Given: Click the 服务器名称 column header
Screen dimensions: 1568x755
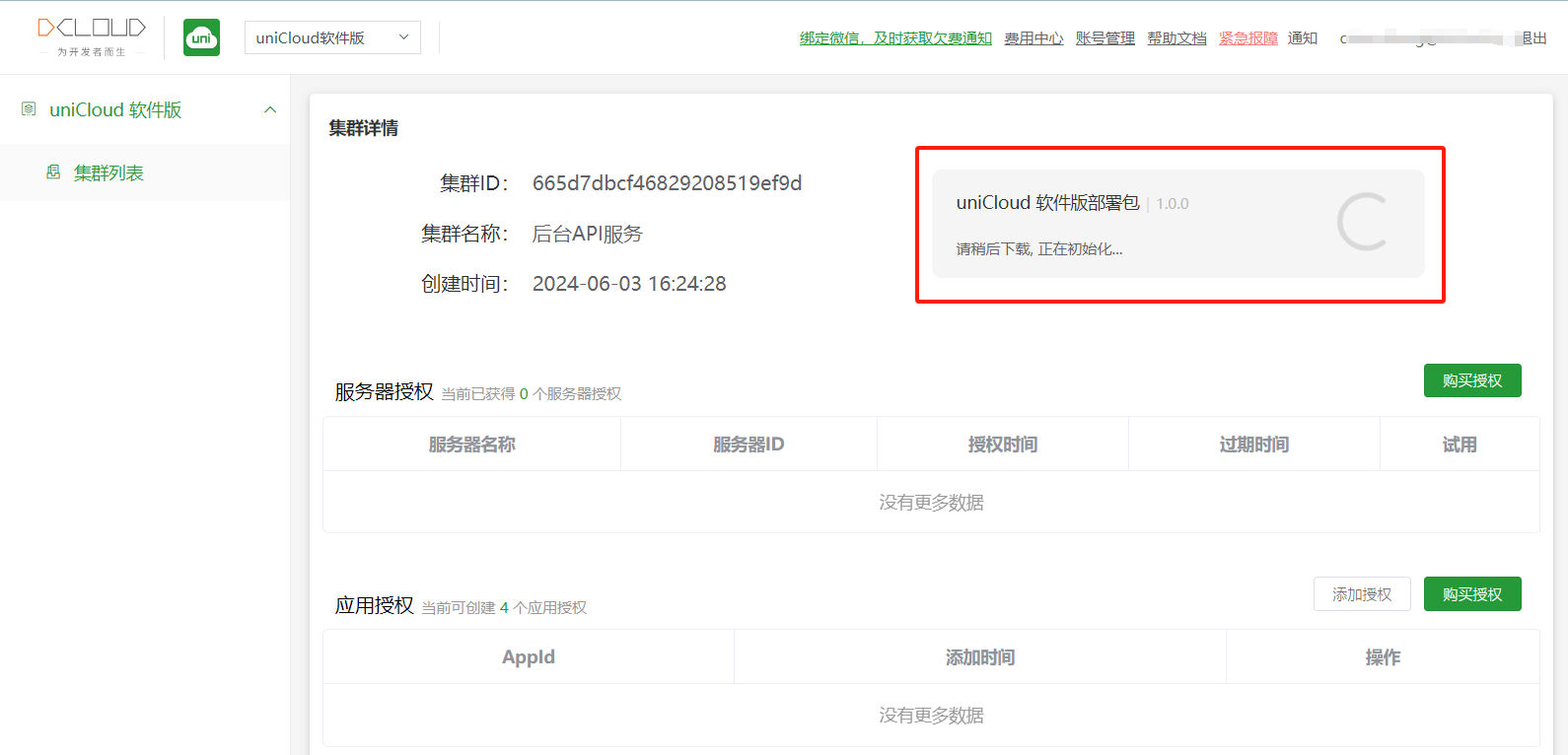Looking at the screenshot, I should pyautogui.click(x=472, y=445).
